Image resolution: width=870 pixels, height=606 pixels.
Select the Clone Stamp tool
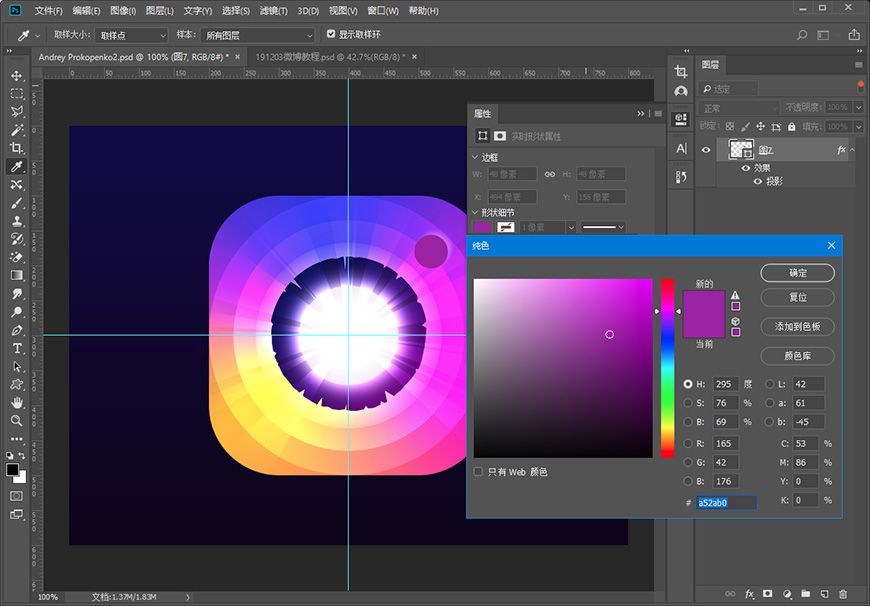pyautogui.click(x=17, y=221)
